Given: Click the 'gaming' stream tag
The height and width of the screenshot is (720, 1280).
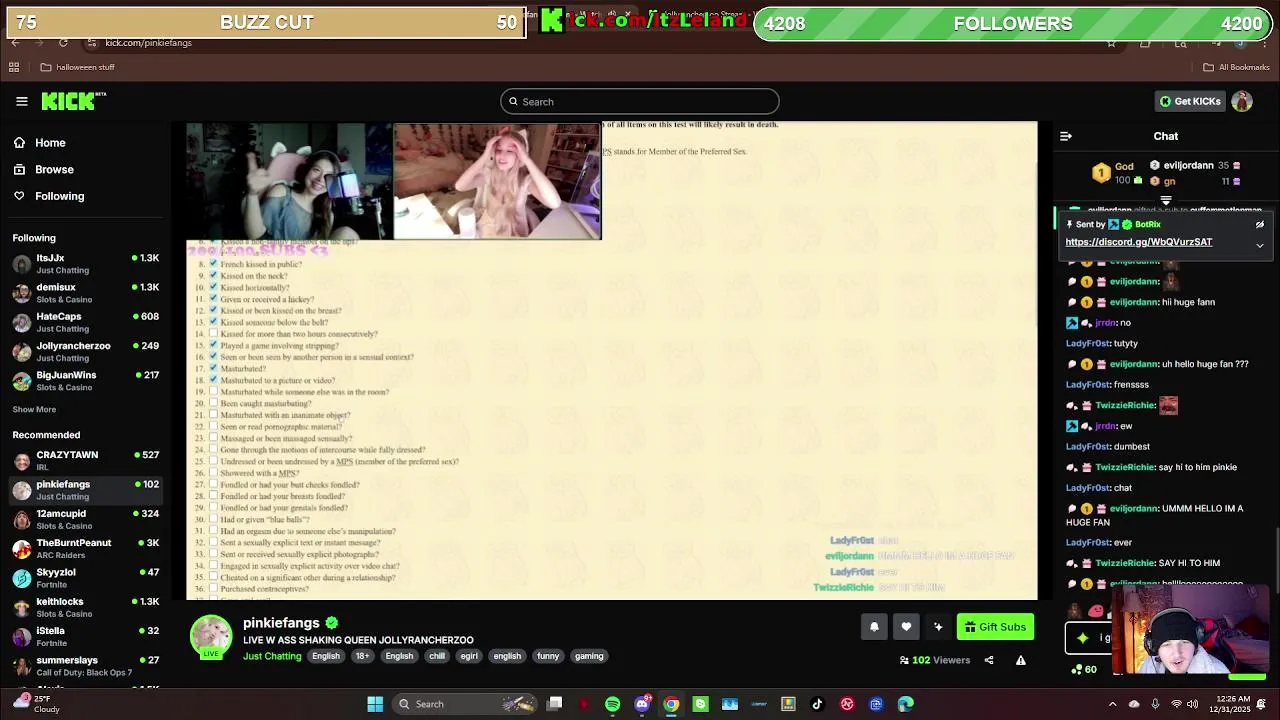Looking at the screenshot, I should [x=589, y=656].
